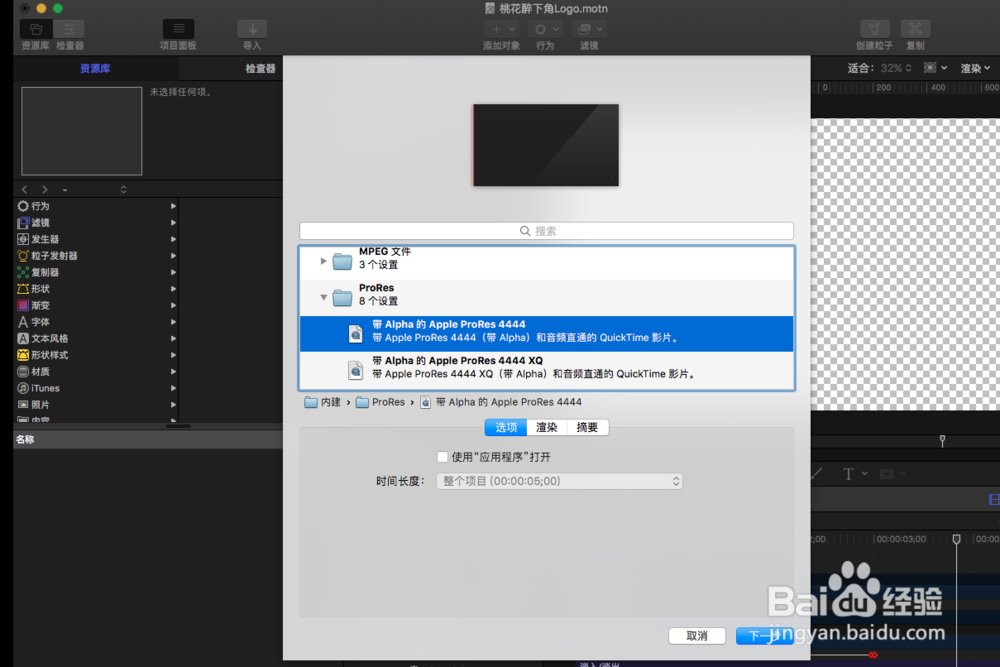Click the 复制 replicate toolbar icon
Viewport: 1000px width, 667px height.
pos(915,29)
